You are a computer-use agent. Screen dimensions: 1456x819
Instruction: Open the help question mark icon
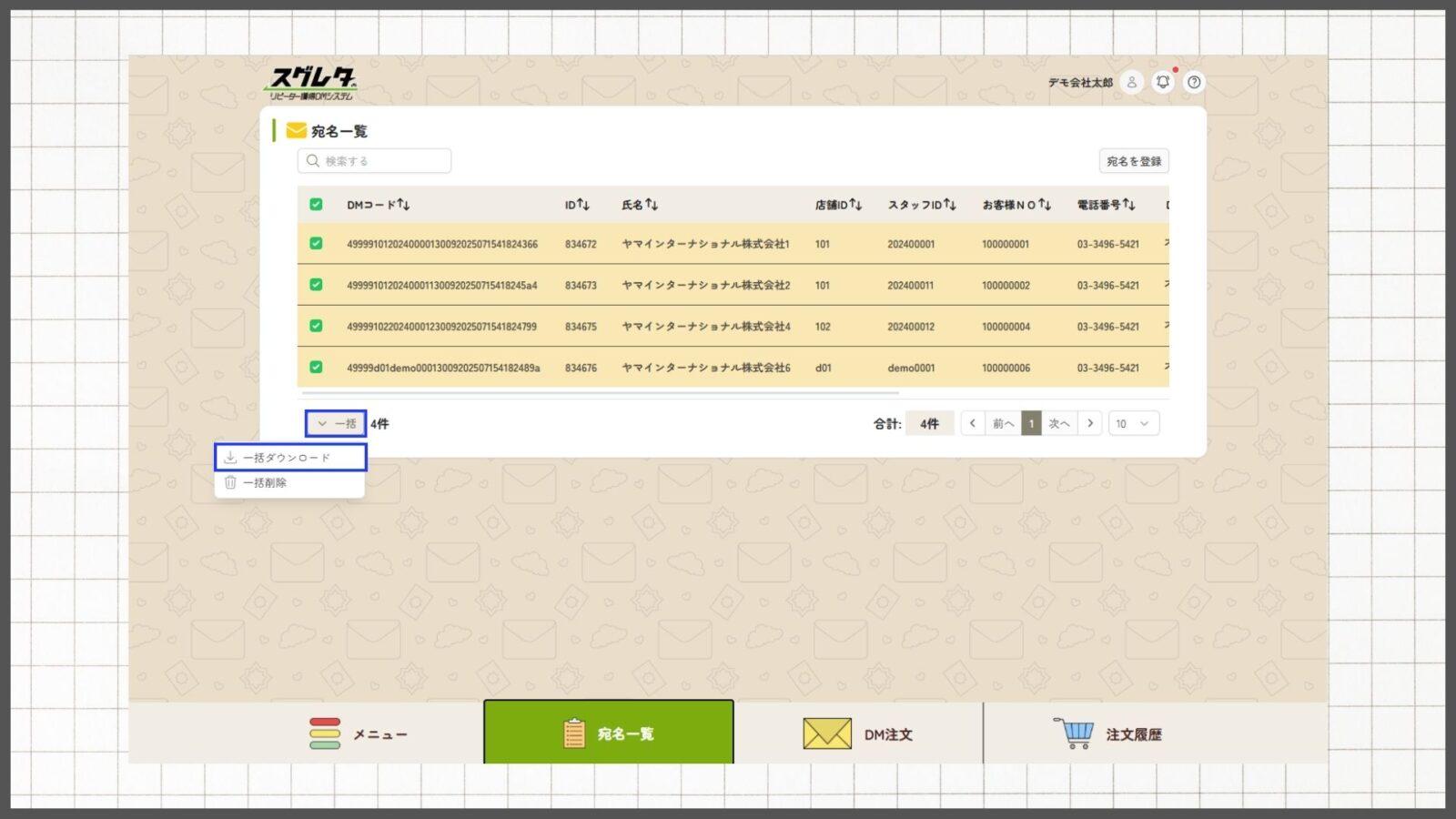[x=1194, y=82]
